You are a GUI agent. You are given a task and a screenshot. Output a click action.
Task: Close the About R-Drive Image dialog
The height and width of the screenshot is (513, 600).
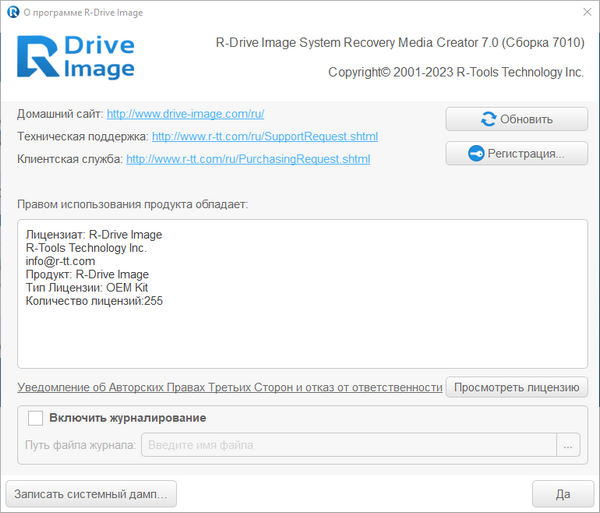click(x=585, y=12)
